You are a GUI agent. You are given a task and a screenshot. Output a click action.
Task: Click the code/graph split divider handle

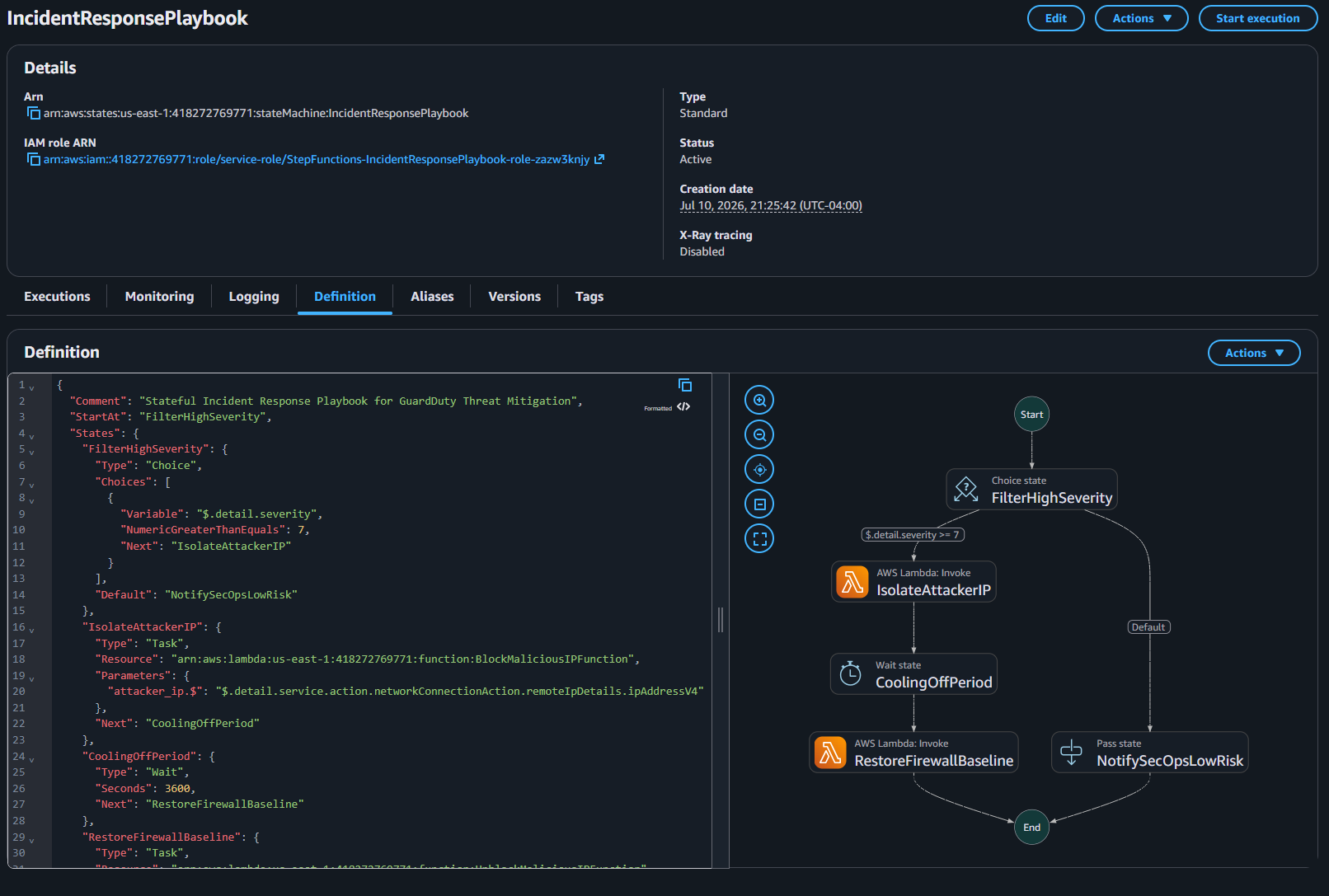click(x=721, y=620)
